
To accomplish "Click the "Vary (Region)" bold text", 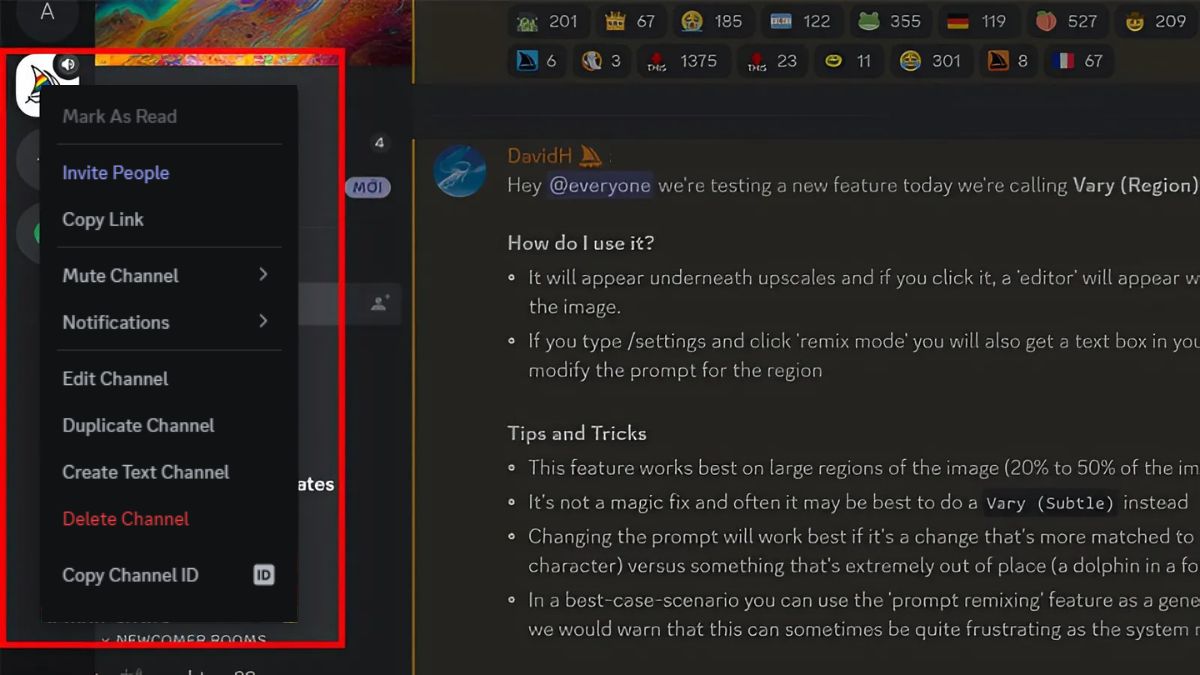I will 1135,185.
